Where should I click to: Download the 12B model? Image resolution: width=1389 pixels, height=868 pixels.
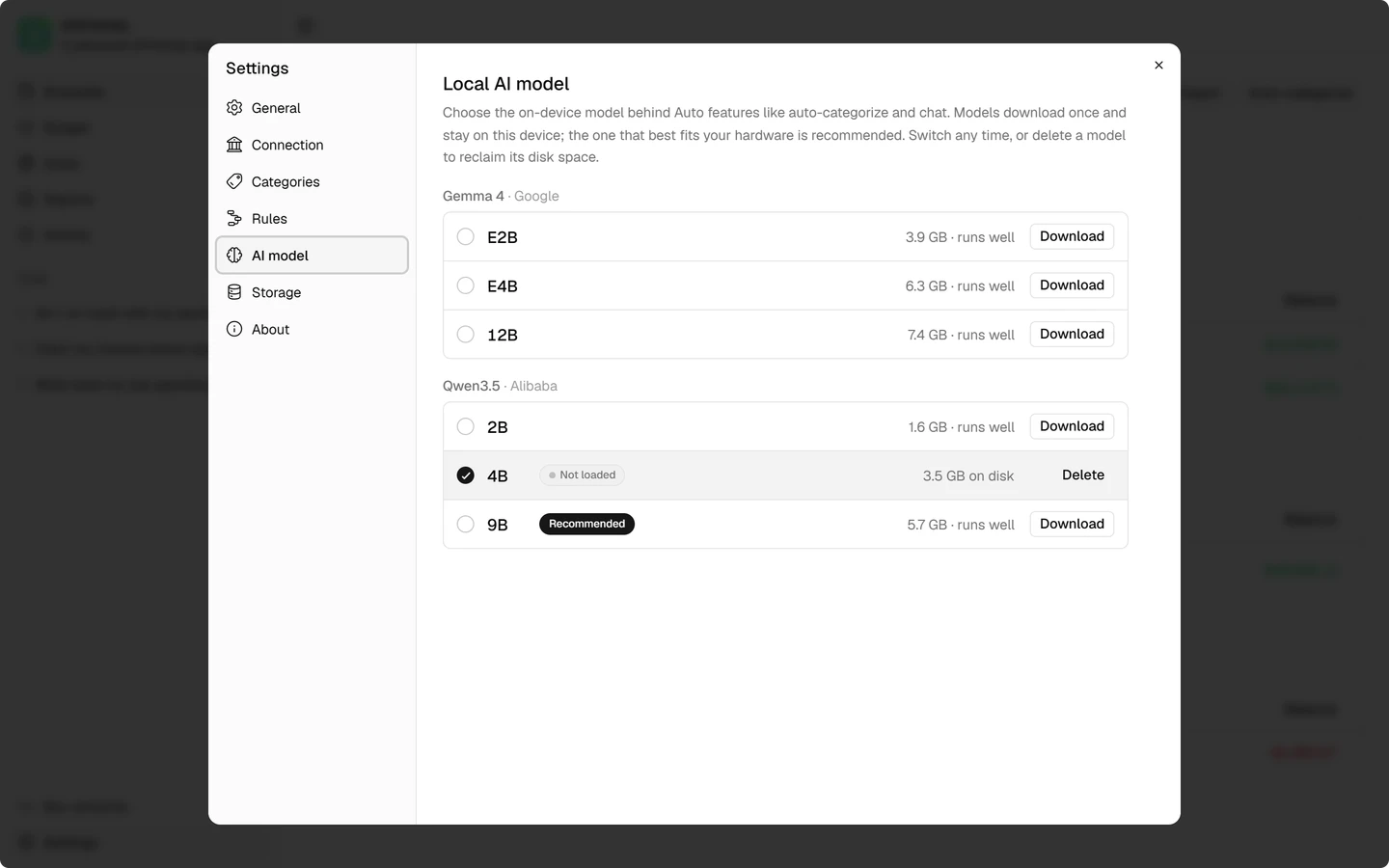click(1072, 334)
